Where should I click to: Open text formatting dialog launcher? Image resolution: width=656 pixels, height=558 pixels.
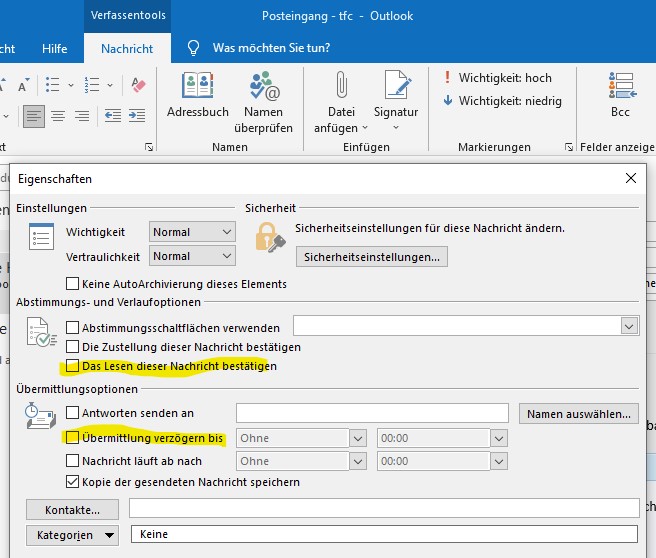[x=149, y=147]
